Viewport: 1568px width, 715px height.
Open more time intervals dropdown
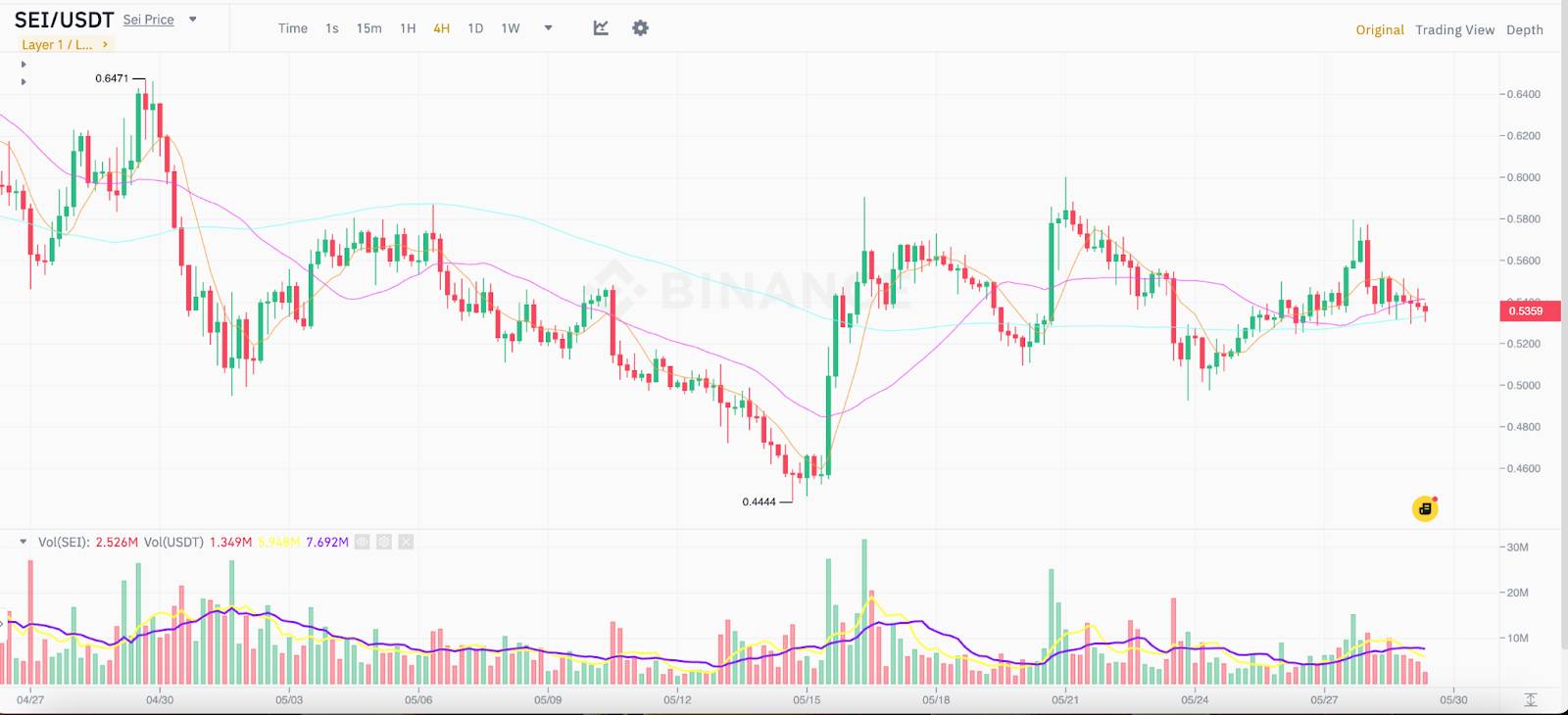[548, 28]
